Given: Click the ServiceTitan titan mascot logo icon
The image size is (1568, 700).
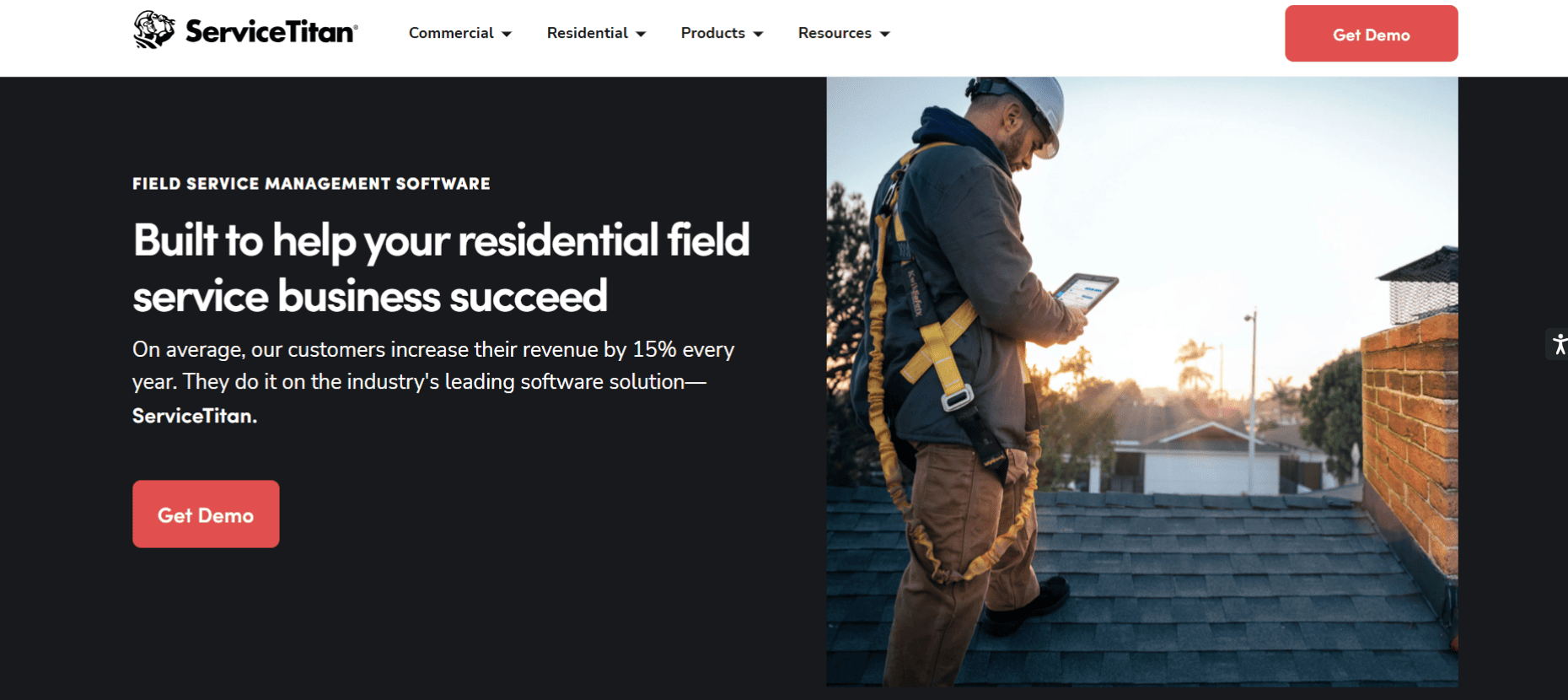Looking at the screenshot, I should tap(153, 30).
